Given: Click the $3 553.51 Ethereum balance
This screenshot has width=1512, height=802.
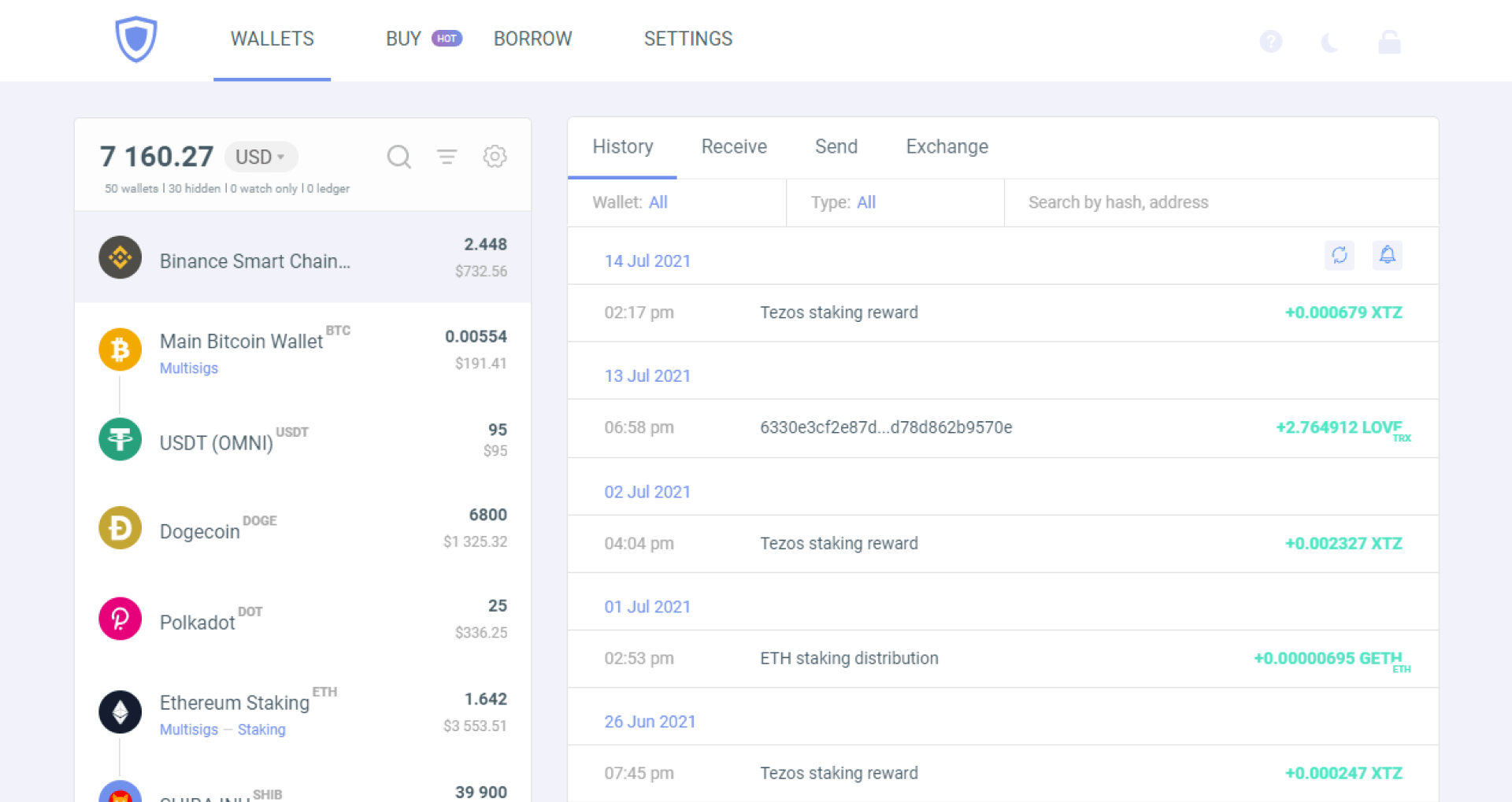Looking at the screenshot, I should click(x=475, y=726).
